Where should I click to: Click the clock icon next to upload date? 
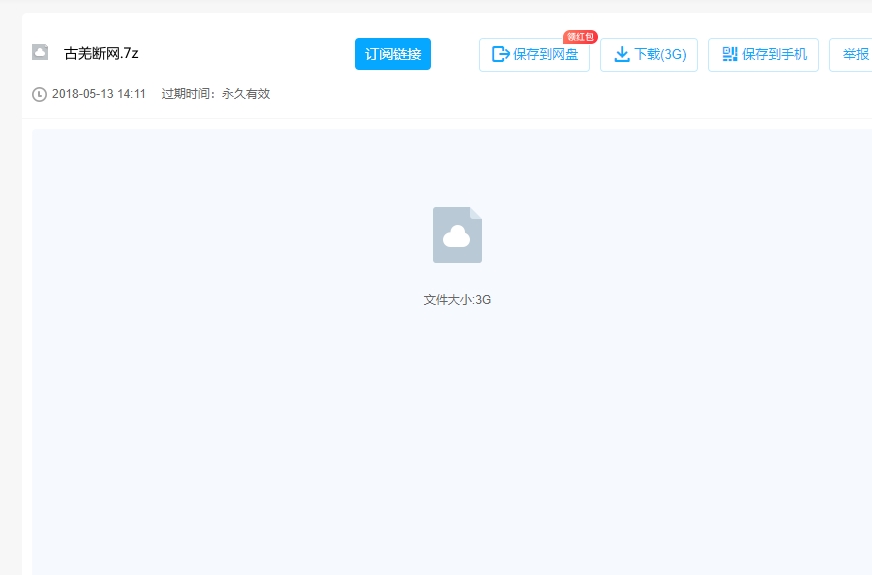[x=39, y=94]
